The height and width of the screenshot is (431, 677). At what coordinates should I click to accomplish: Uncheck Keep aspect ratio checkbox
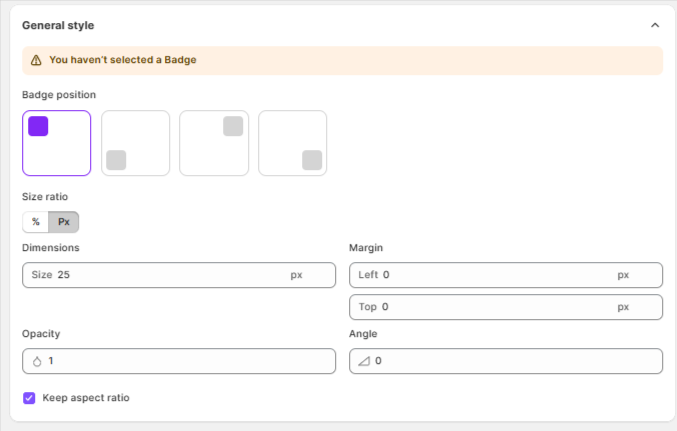click(29, 398)
